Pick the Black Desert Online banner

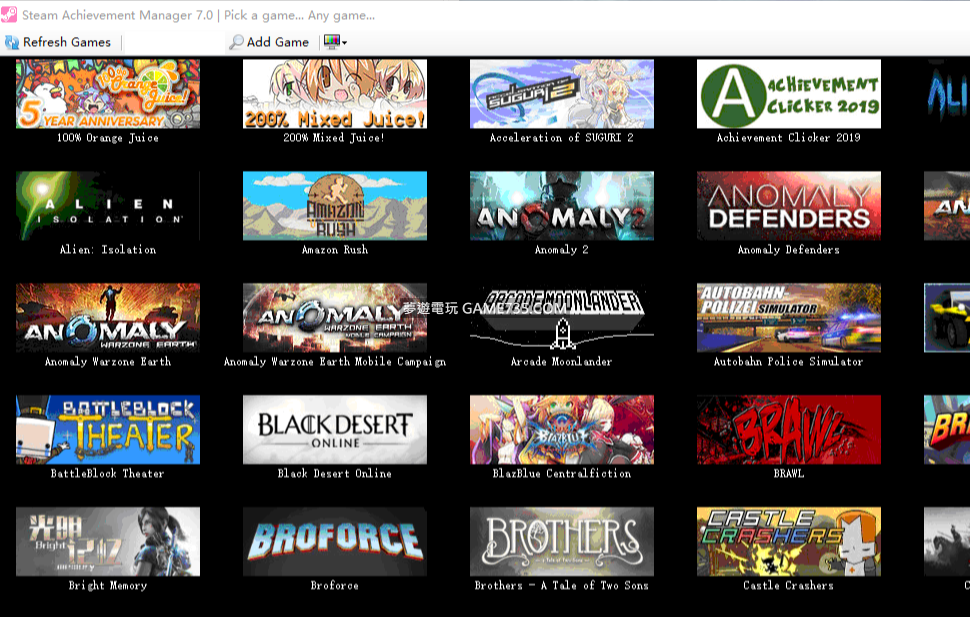pyautogui.click(x=335, y=429)
